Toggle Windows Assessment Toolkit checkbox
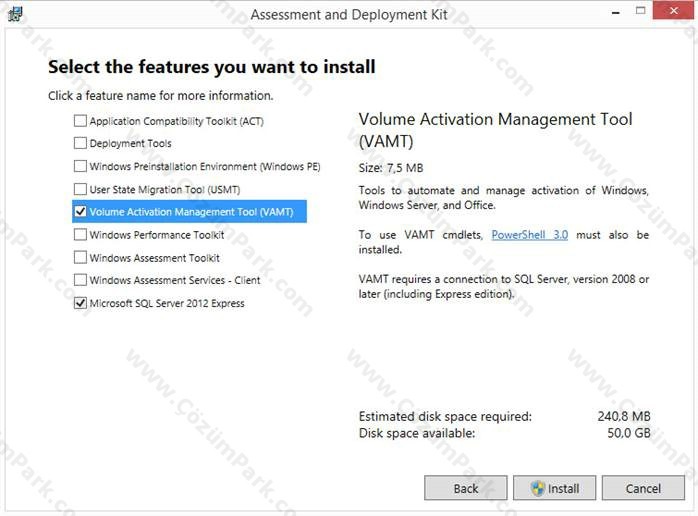The width and height of the screenshot is (698, 516). tap(80, 257)
